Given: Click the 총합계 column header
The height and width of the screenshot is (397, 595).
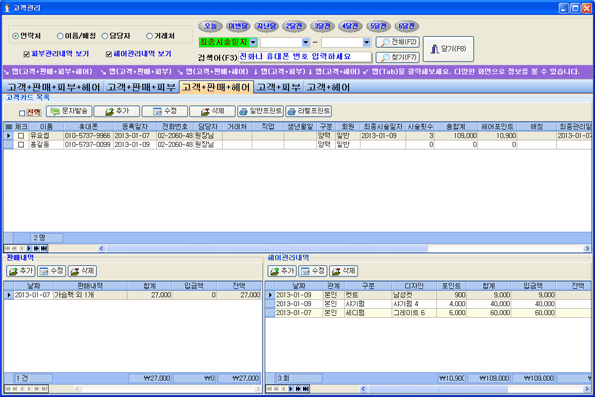Looking at the screenshot, I should pos(456,126).
